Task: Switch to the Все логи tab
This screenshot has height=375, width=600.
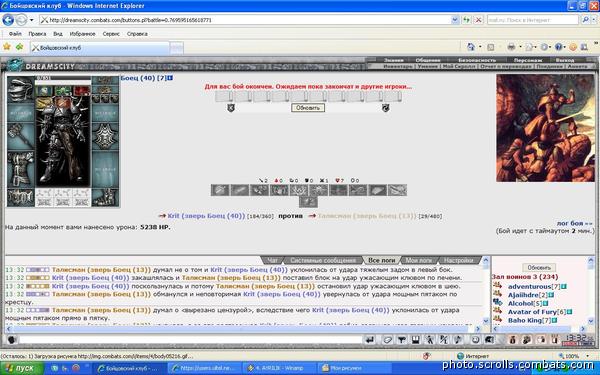Action: tap(381, 260)
